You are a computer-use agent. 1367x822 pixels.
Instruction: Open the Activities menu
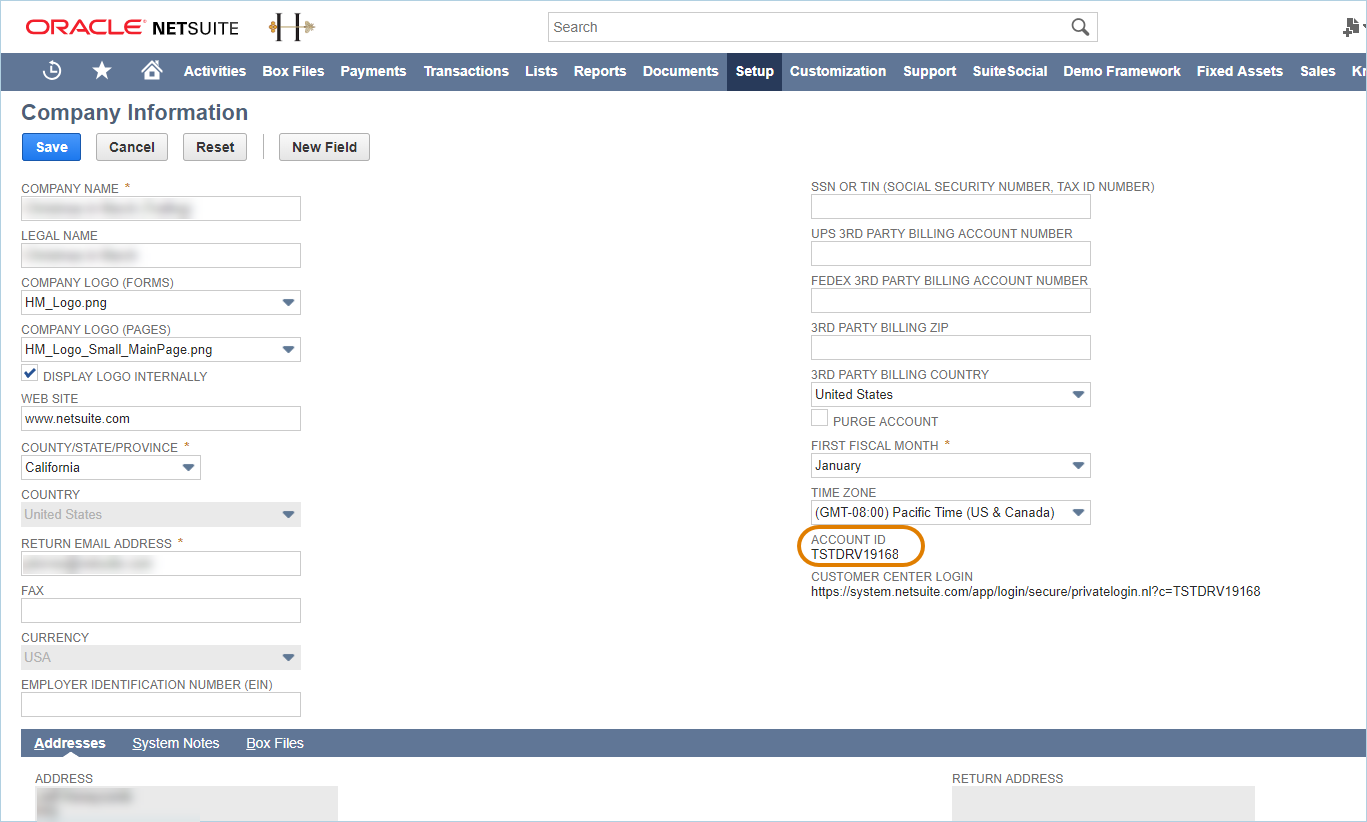(x=215, y=71)
